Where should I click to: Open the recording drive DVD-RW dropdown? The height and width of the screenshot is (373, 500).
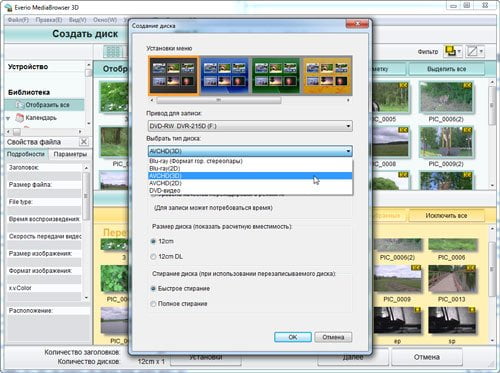point(250,126)
